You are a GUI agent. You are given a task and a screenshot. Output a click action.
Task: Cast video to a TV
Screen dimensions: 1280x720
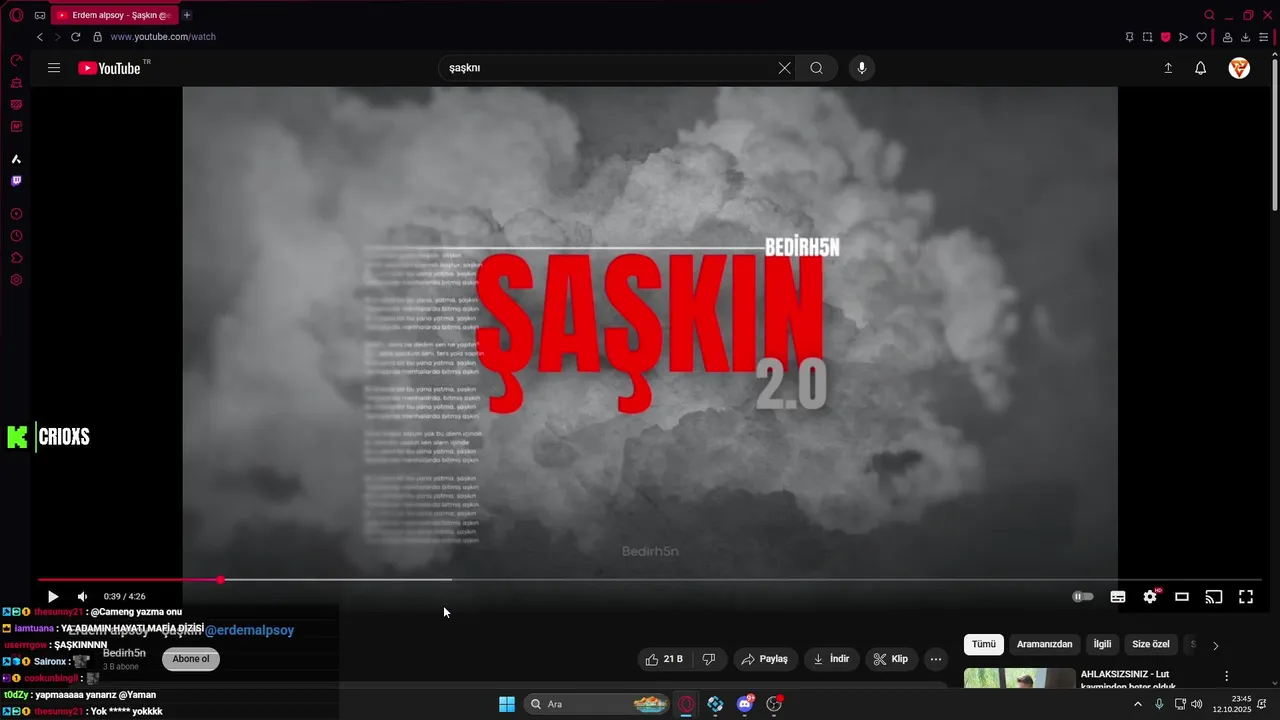(1214, 597)
